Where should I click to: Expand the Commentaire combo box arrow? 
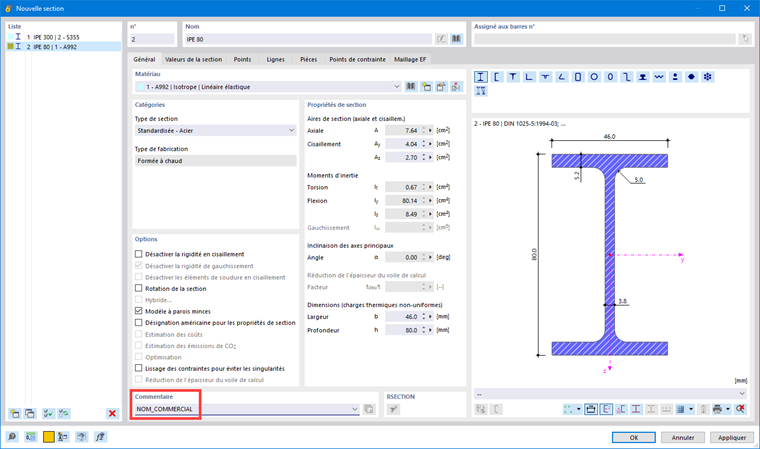pyautogui.click(x=354, y=409)
